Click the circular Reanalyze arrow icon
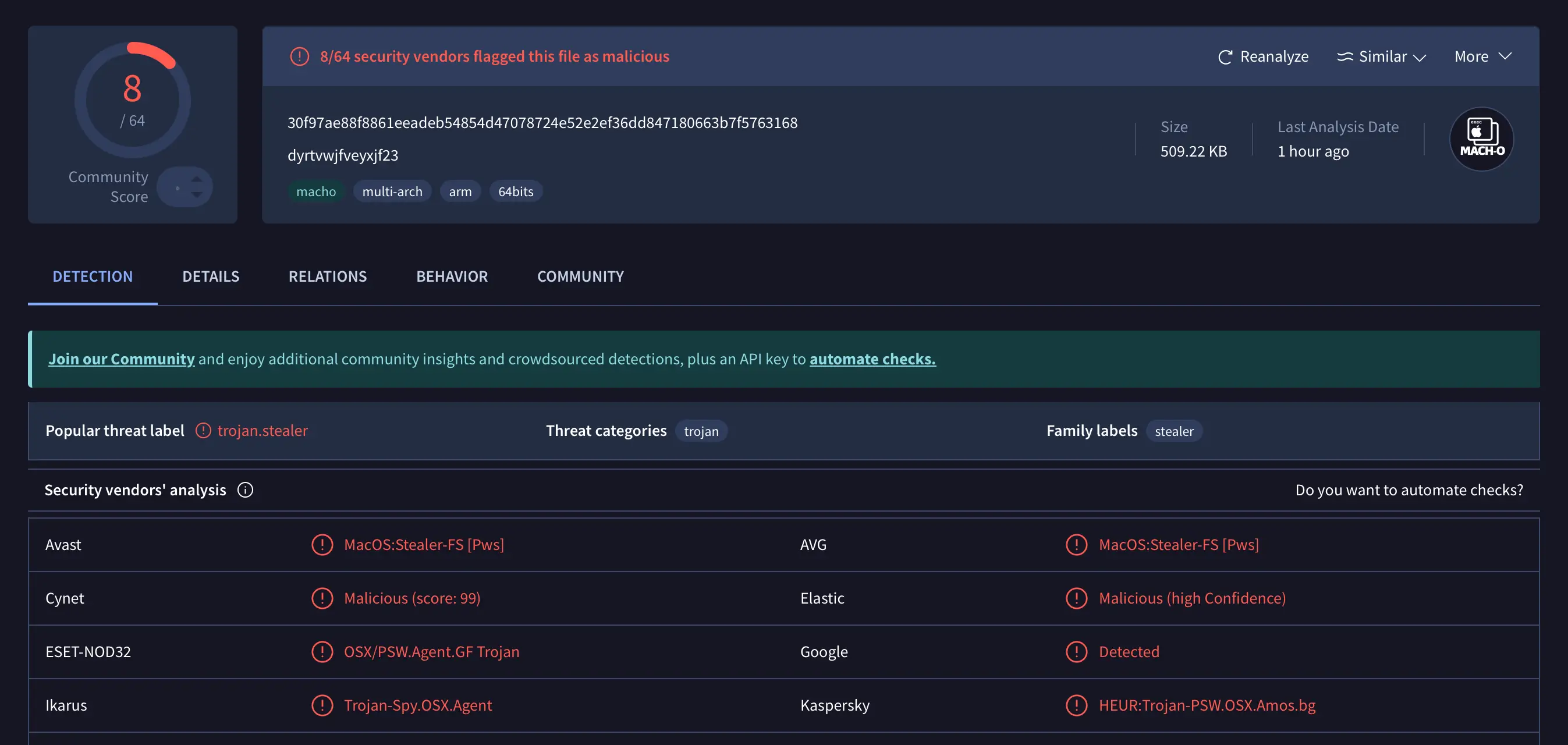The image size is (1568, 745). point(1225,56)
